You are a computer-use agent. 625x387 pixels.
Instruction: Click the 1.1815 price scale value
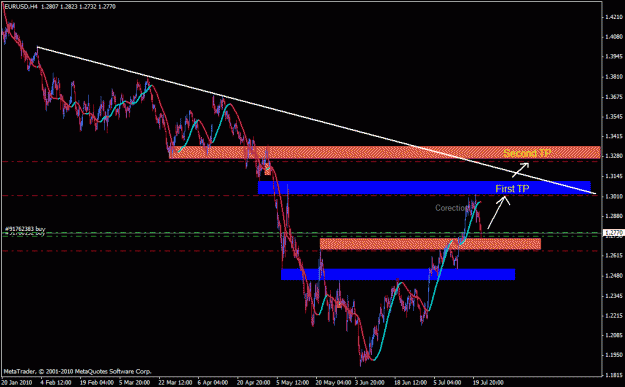(614, 375)
